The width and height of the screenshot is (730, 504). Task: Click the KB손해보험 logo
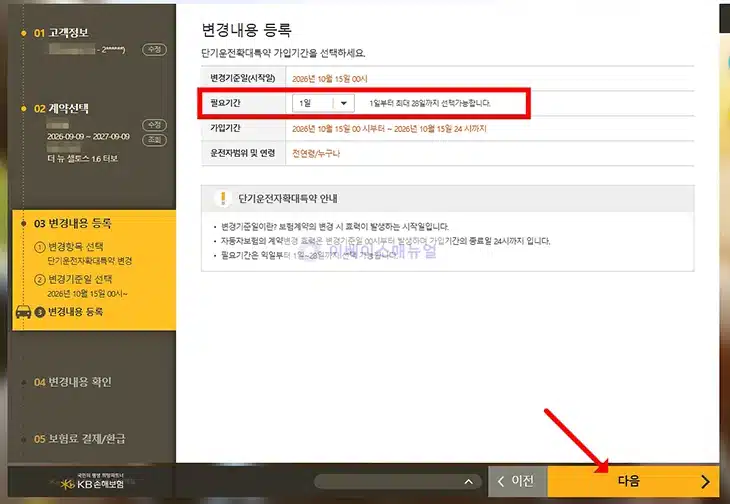tap(92, 483)
